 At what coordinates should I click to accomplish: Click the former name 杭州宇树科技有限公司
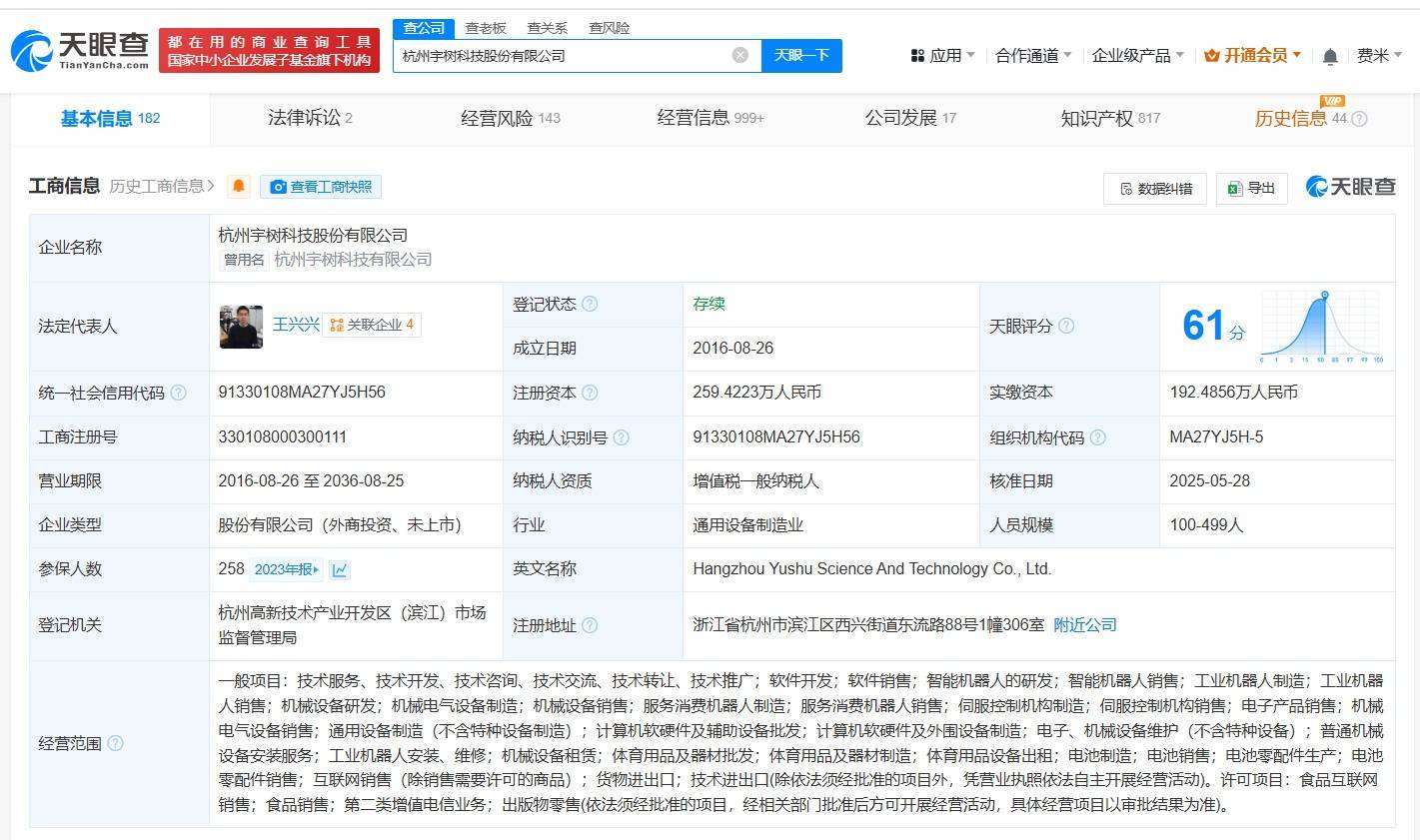point(353,259)
